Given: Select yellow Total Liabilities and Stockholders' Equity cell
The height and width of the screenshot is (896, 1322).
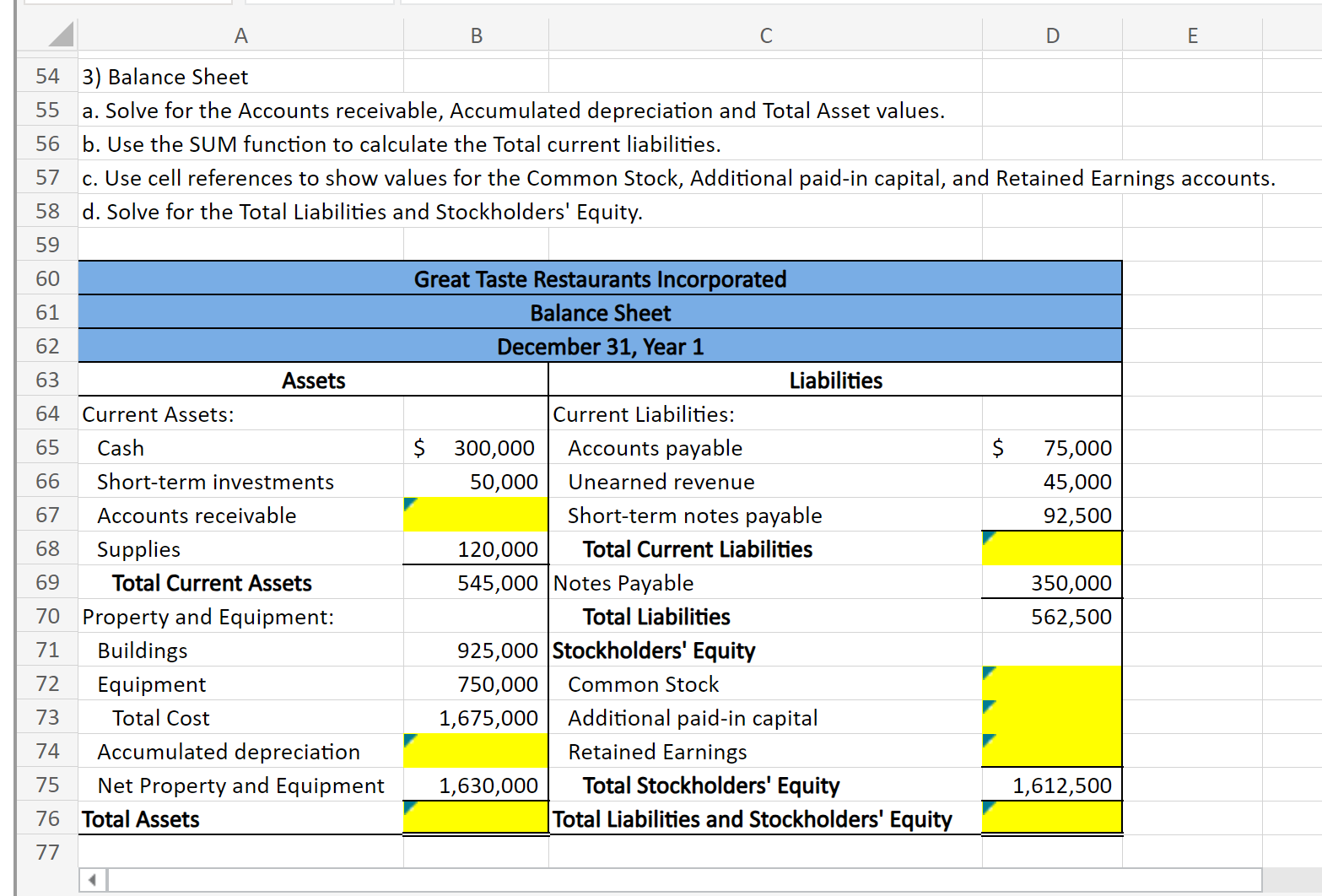Looking at the screenshot, I should (1052, 818).
